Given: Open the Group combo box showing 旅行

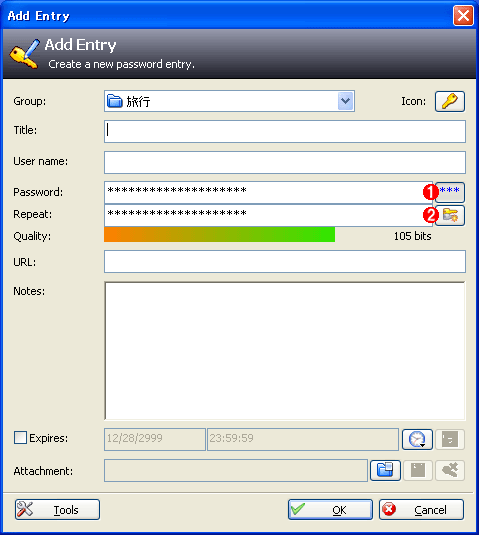Looking at the screenshot, I should click(x=229, y=101).
